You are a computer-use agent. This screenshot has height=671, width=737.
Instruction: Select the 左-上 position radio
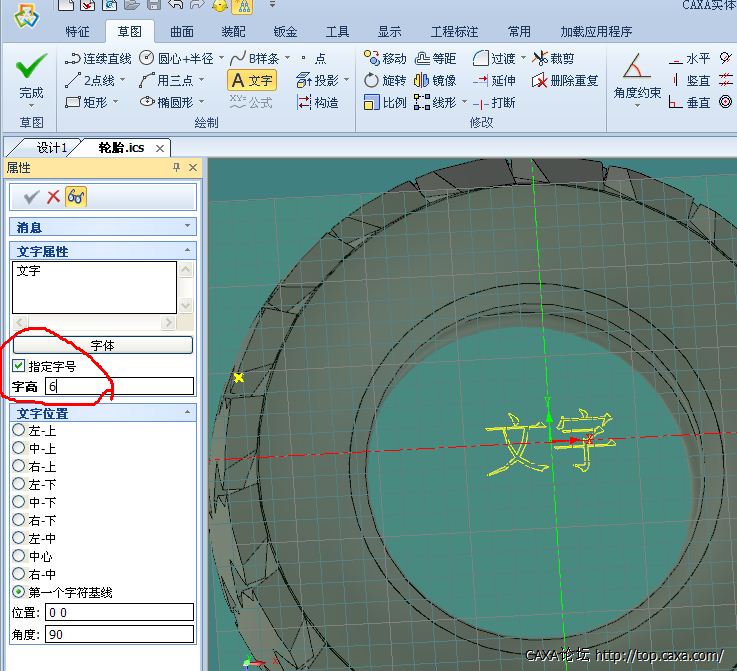pos(18,429)
